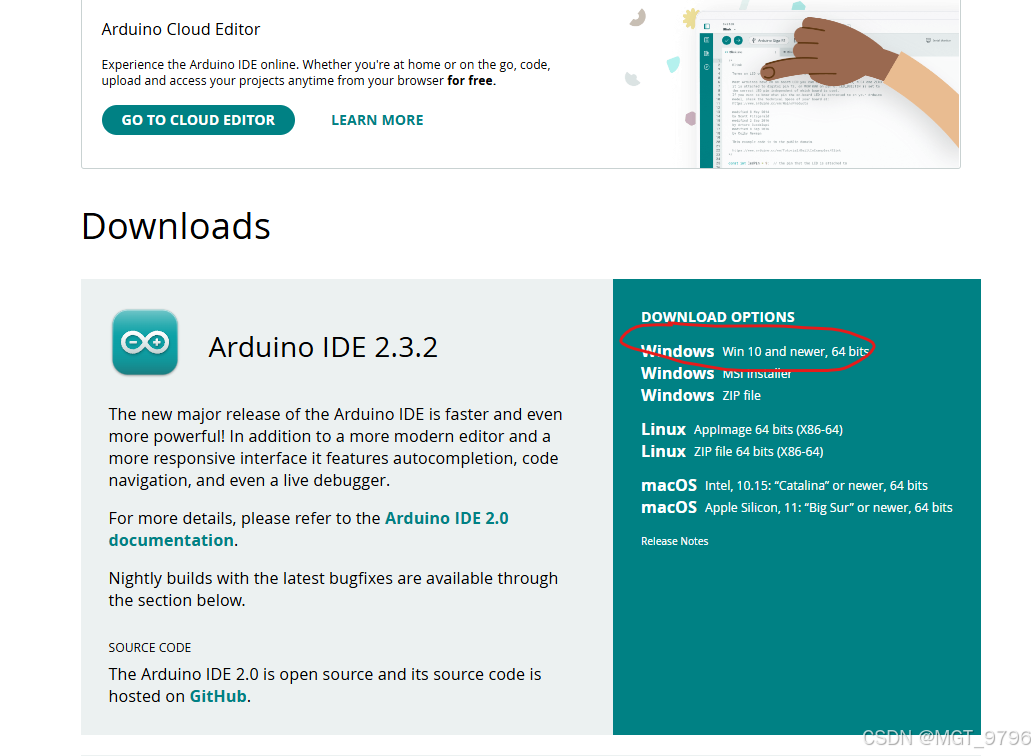
Task: Download macOS Apple Silicon Big Sur version
Action: coord(797,508)
